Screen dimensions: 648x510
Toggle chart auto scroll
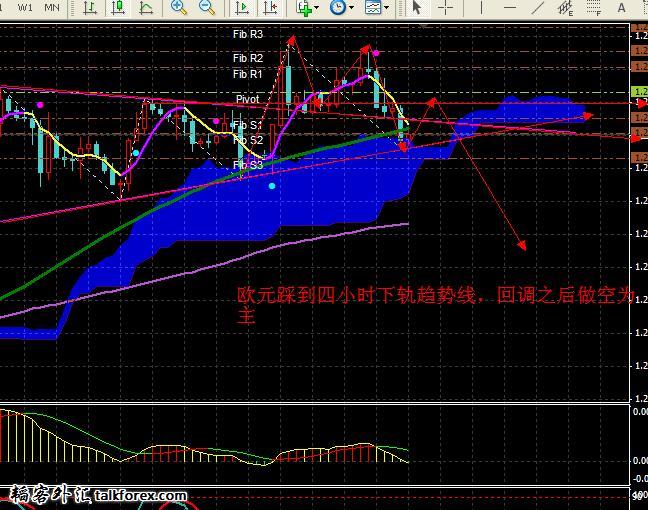(242, 8)
